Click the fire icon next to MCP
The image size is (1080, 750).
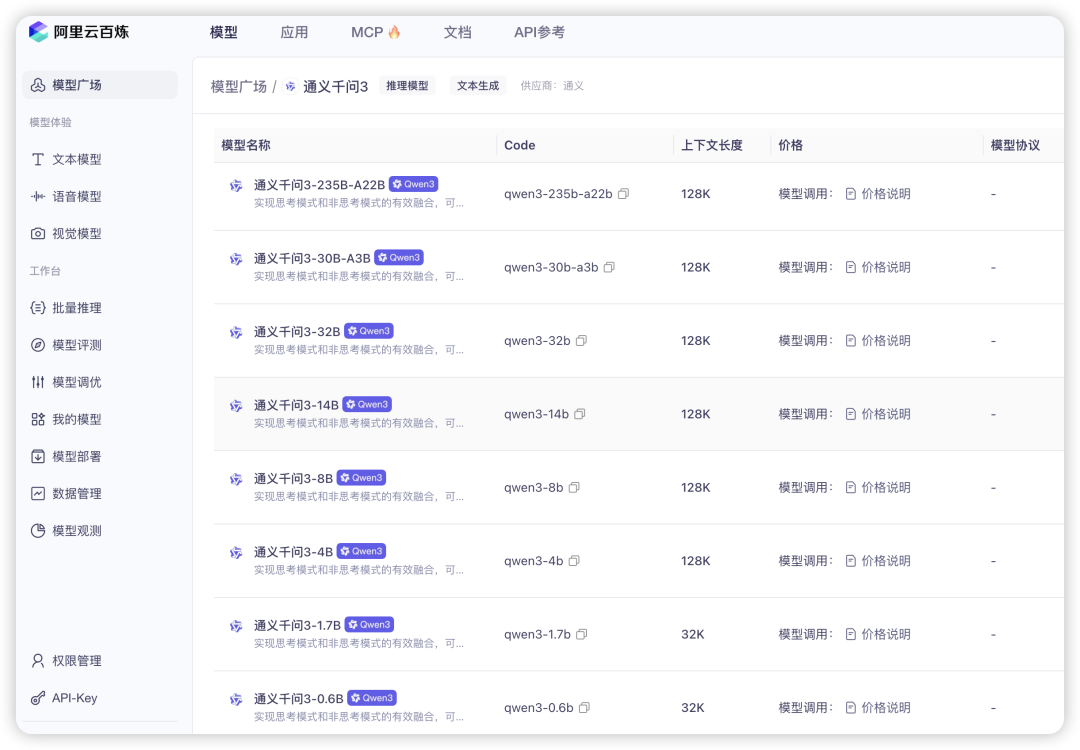[x=394, y=32]
